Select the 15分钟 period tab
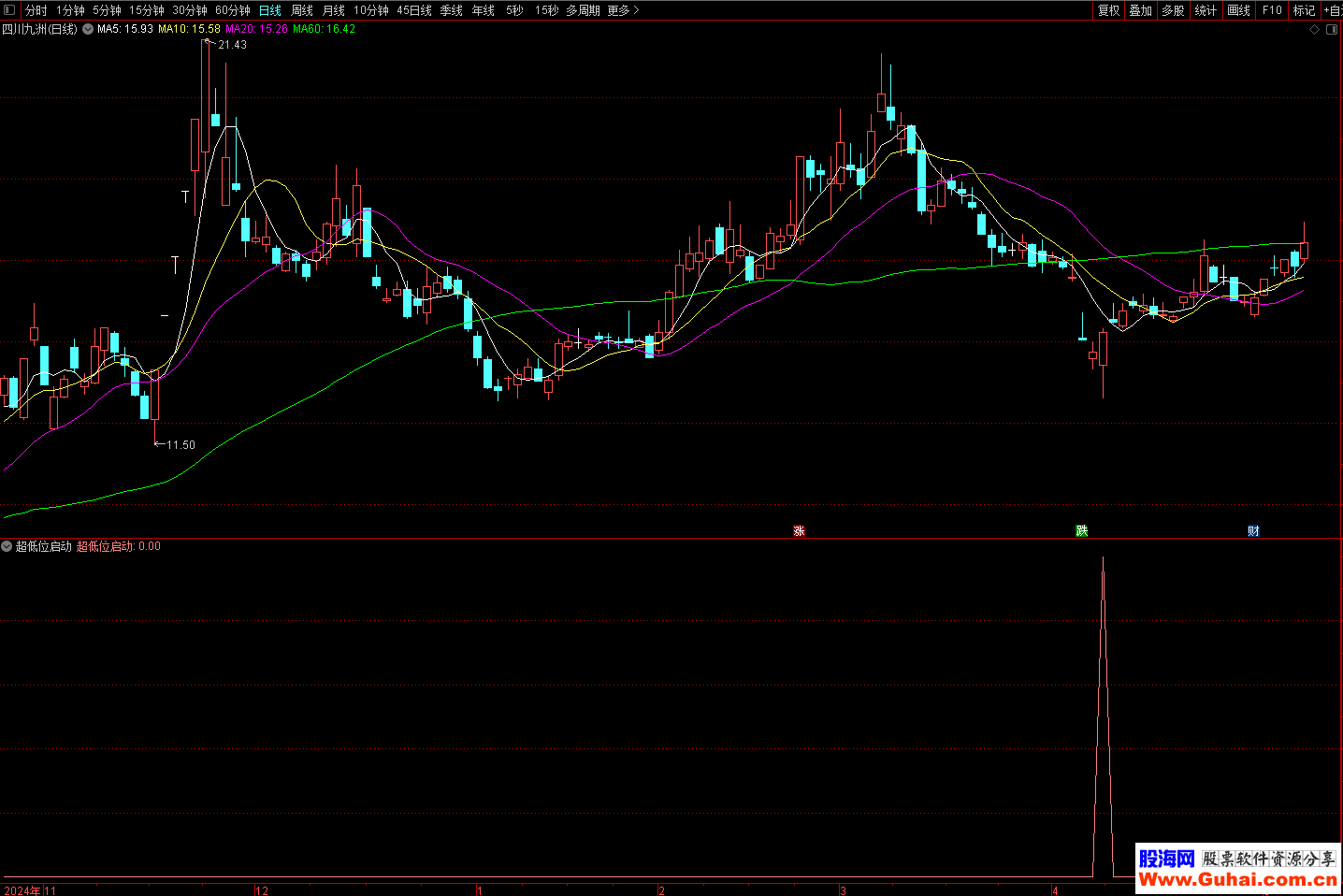The height and width of the screenshot is (896, 1343). [147, 10]
